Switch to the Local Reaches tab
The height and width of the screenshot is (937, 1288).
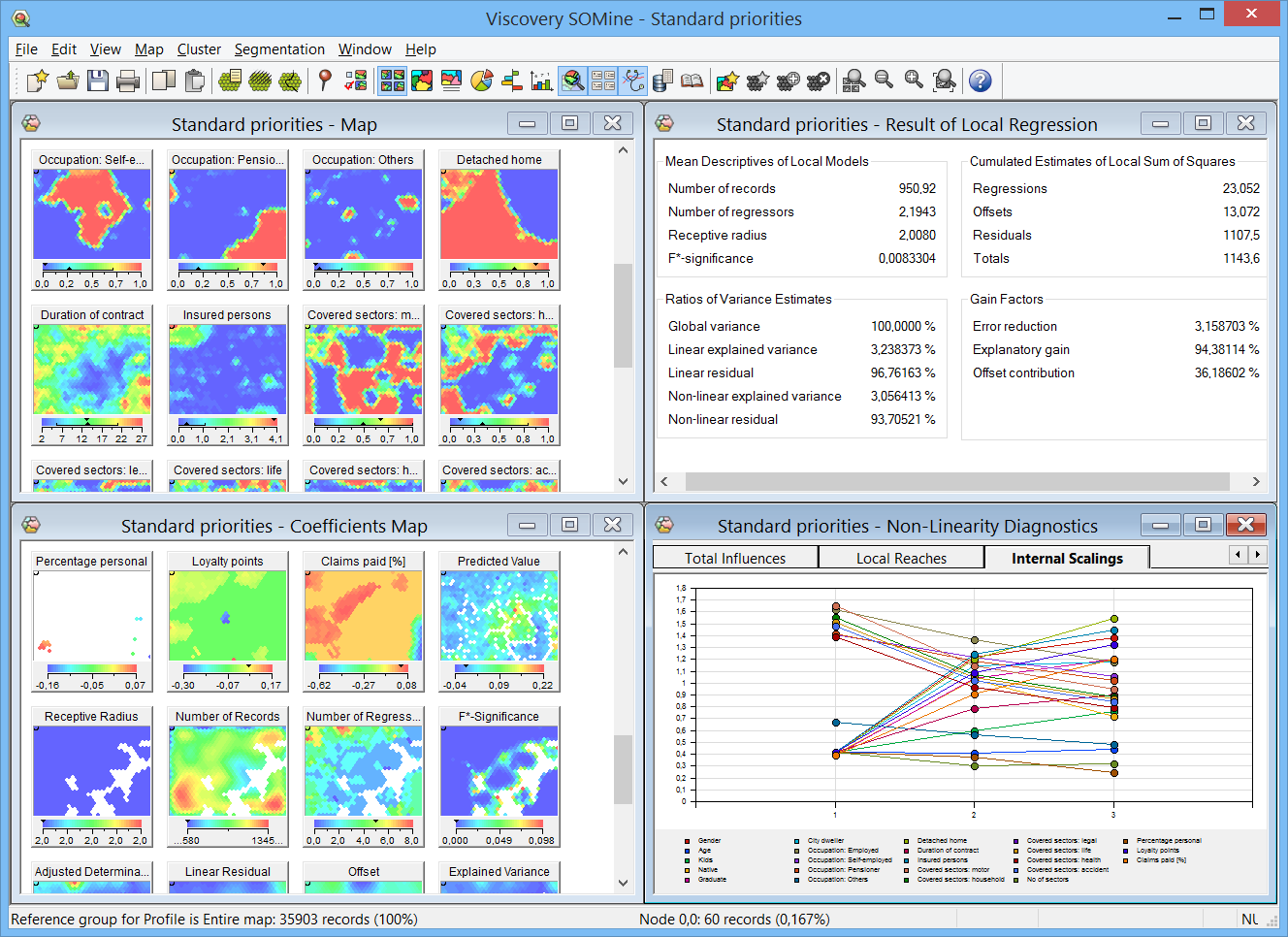pos(901,558)
